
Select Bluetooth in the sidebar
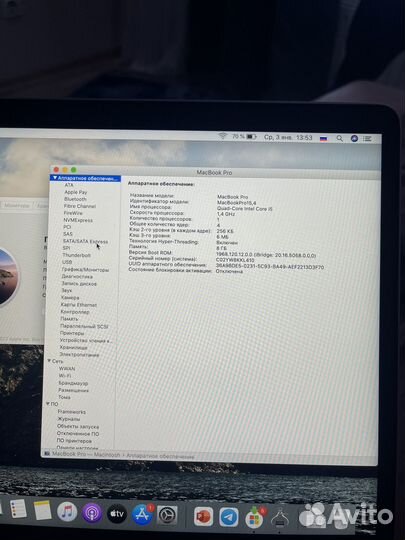[75, 199]
